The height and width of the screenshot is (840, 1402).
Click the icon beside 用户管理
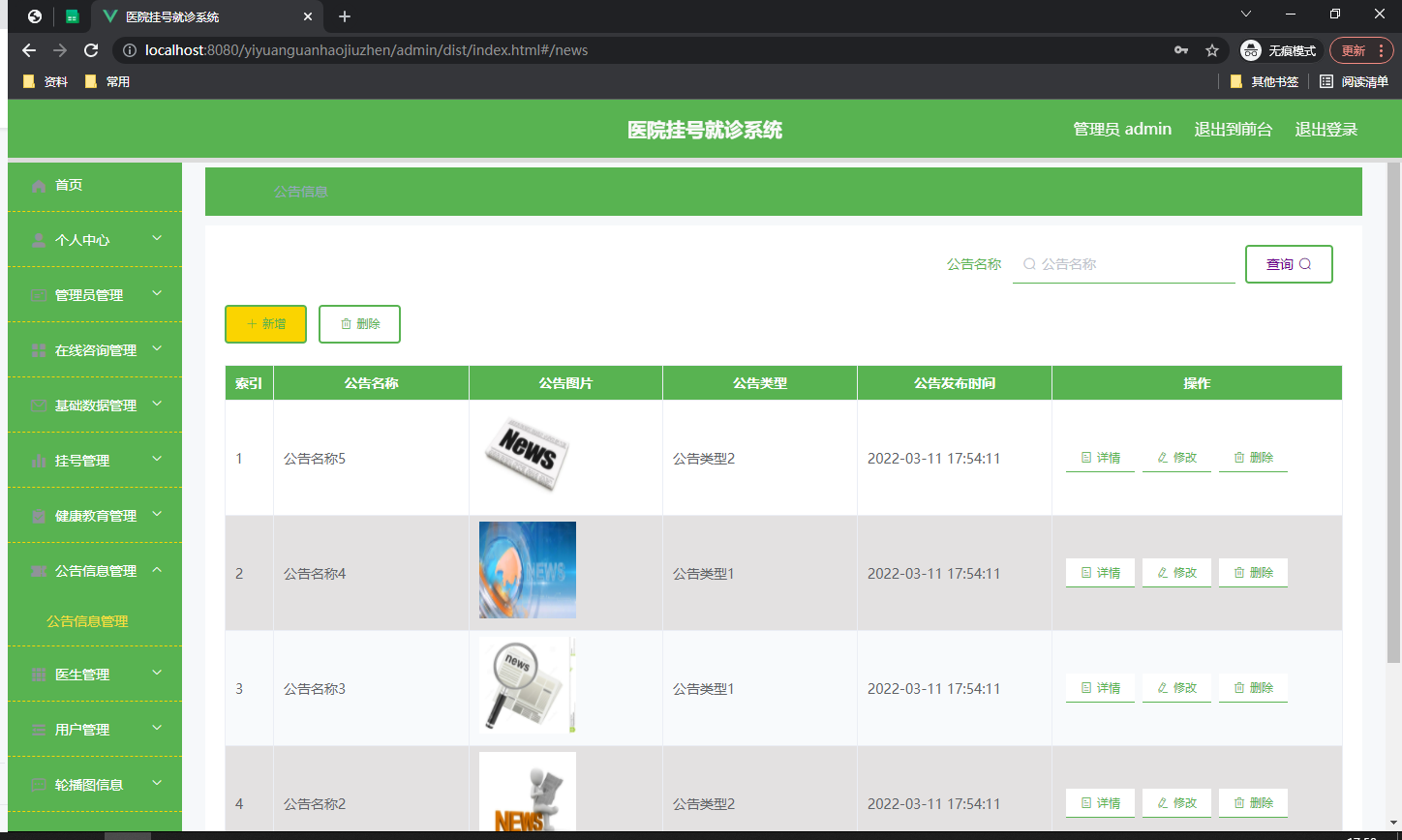tap(39, 730)
